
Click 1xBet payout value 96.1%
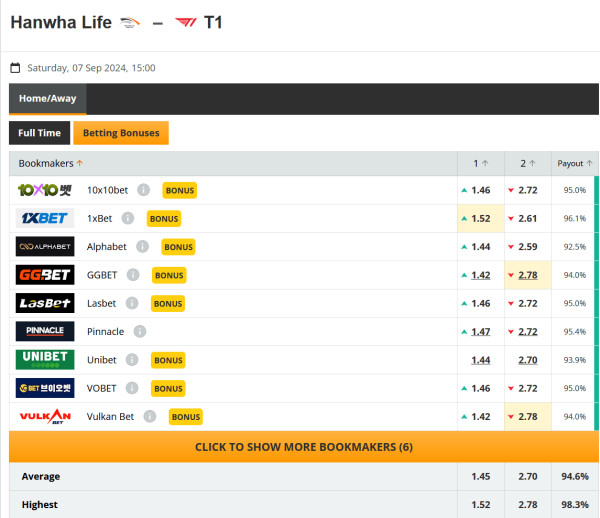point(575,218)
